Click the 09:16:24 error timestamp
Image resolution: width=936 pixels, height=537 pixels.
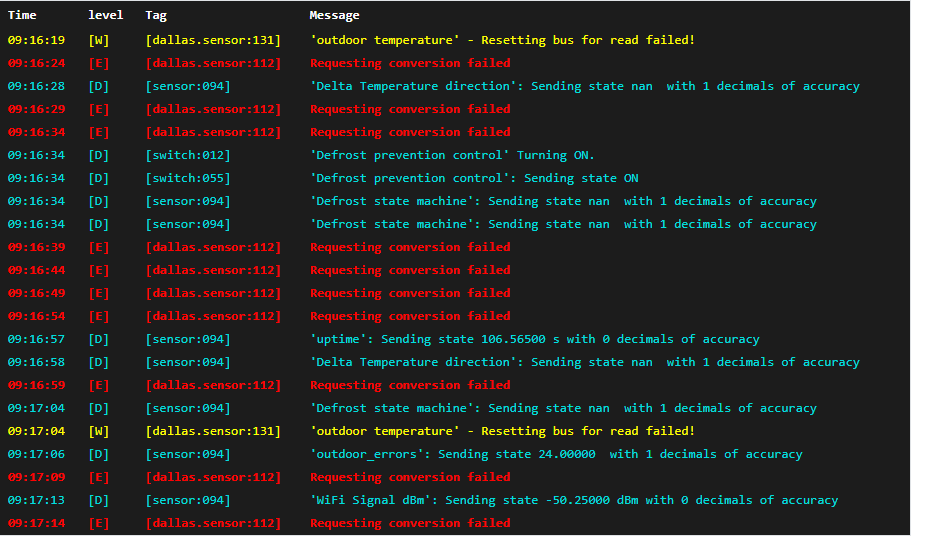point(36,63)
